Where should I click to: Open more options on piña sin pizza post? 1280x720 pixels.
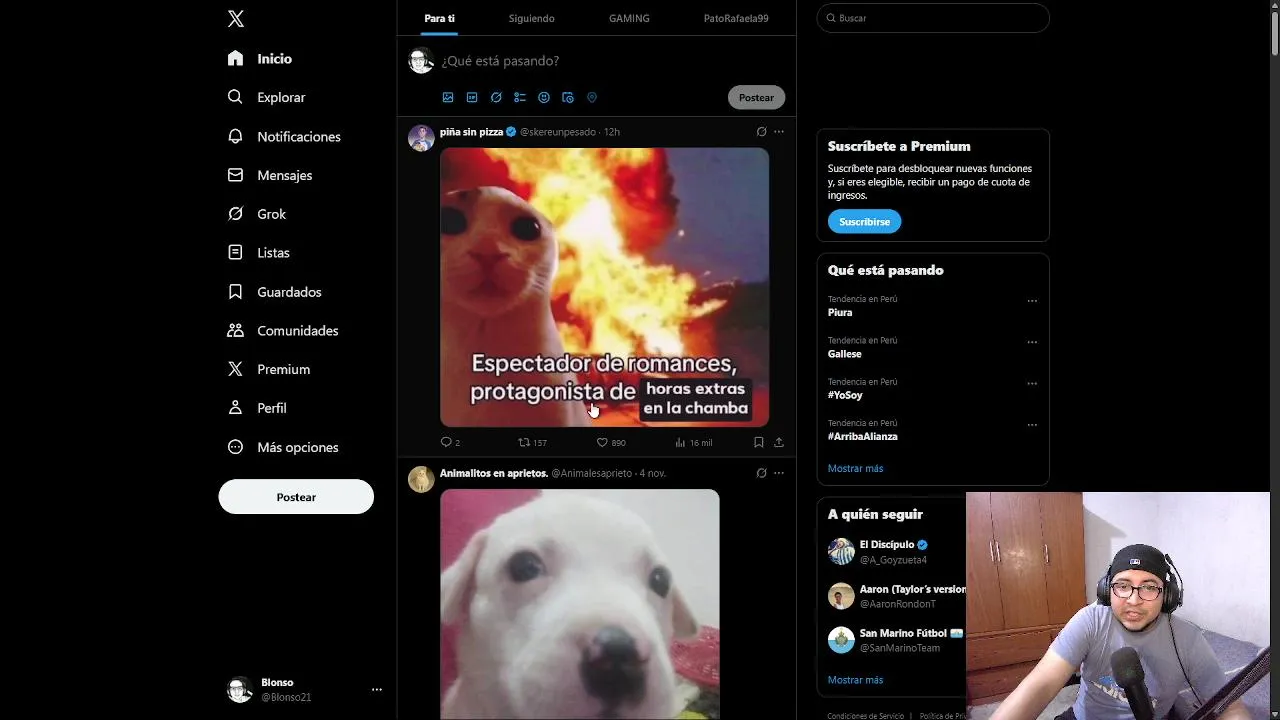point(779,132)
